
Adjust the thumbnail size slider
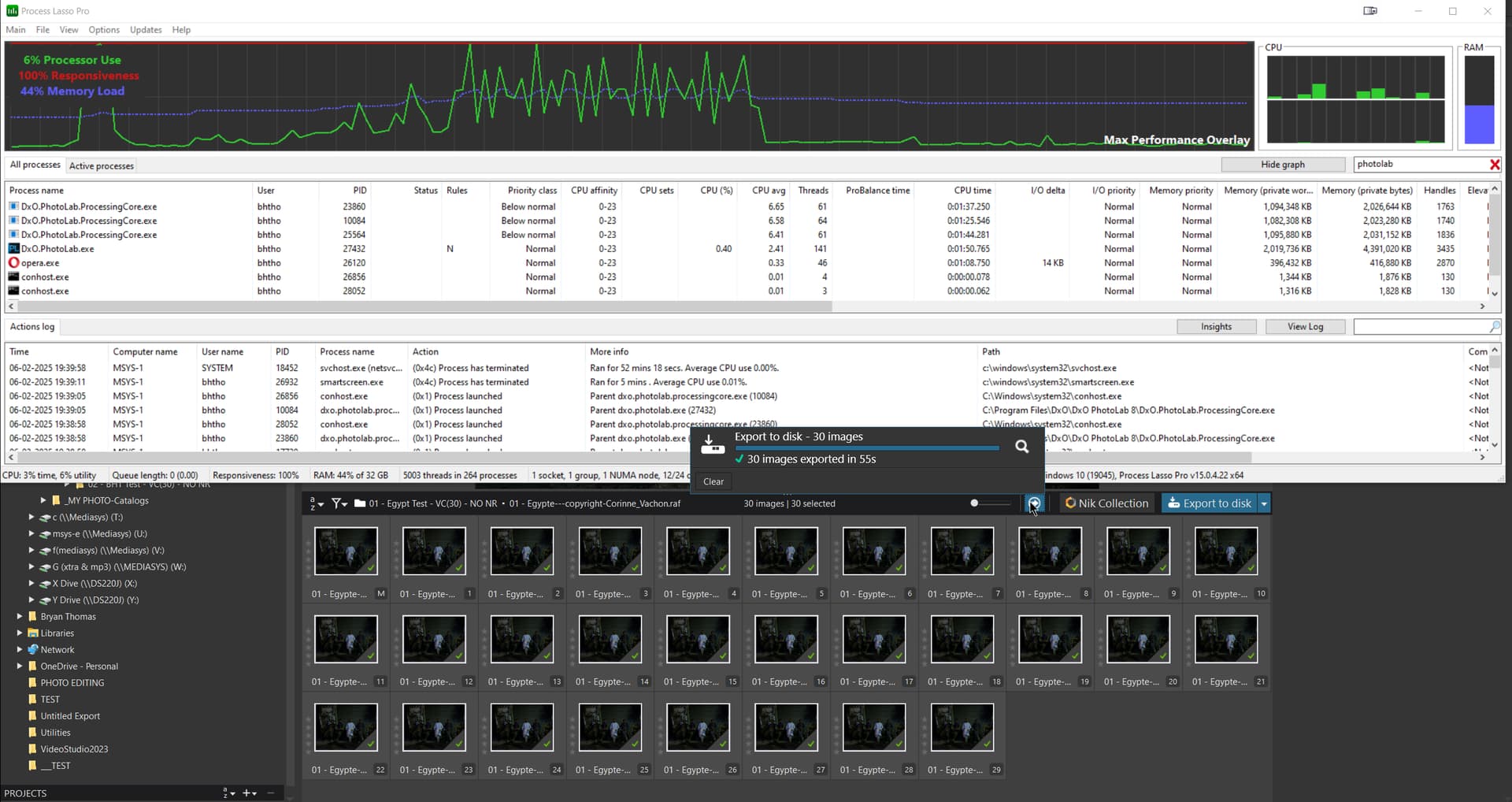[x=991, y=503]
